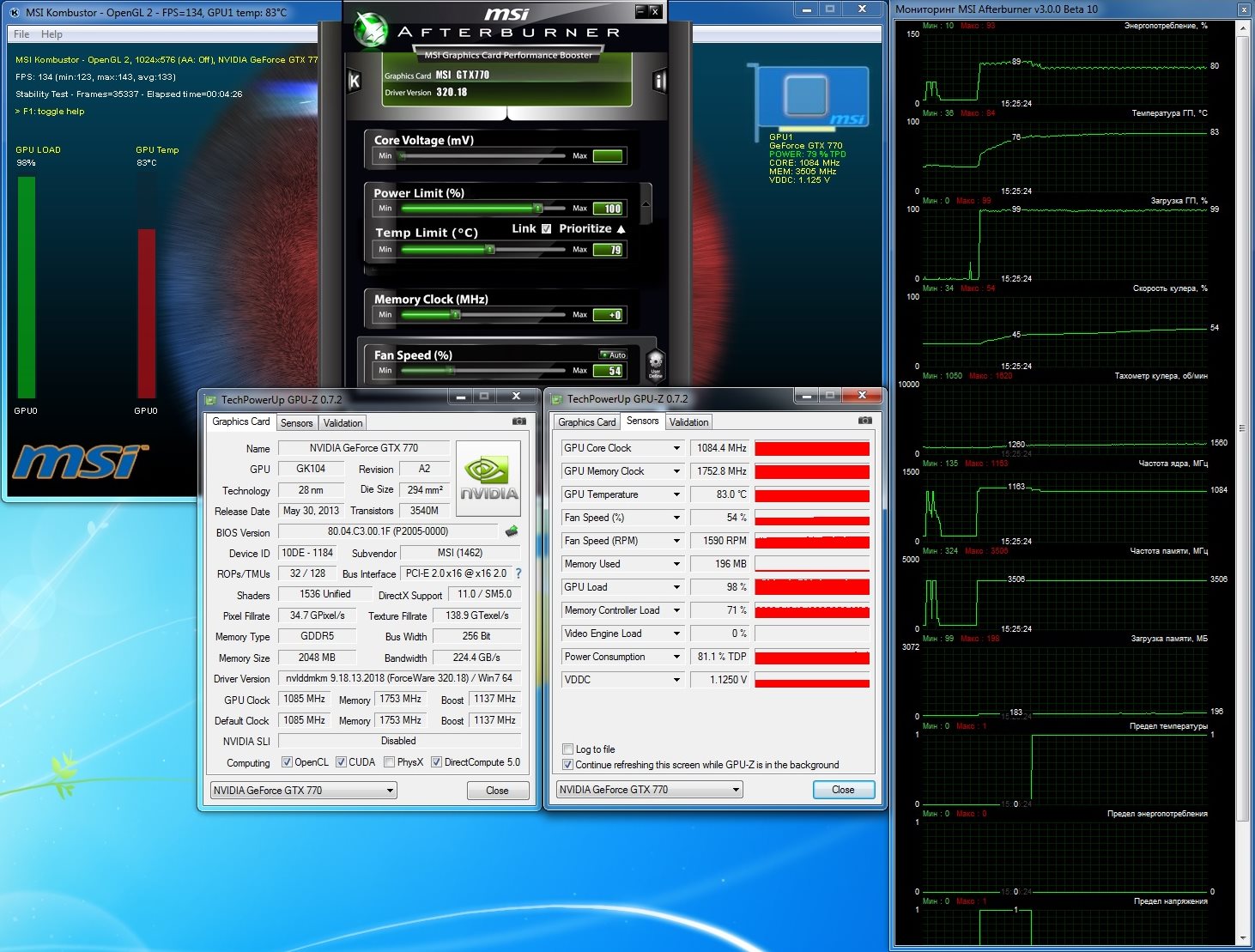Click the Prioritize arrow in Afterburner
Image resolution: width=1255 pixels, height=952 pixels.
[x=621, y=229]
